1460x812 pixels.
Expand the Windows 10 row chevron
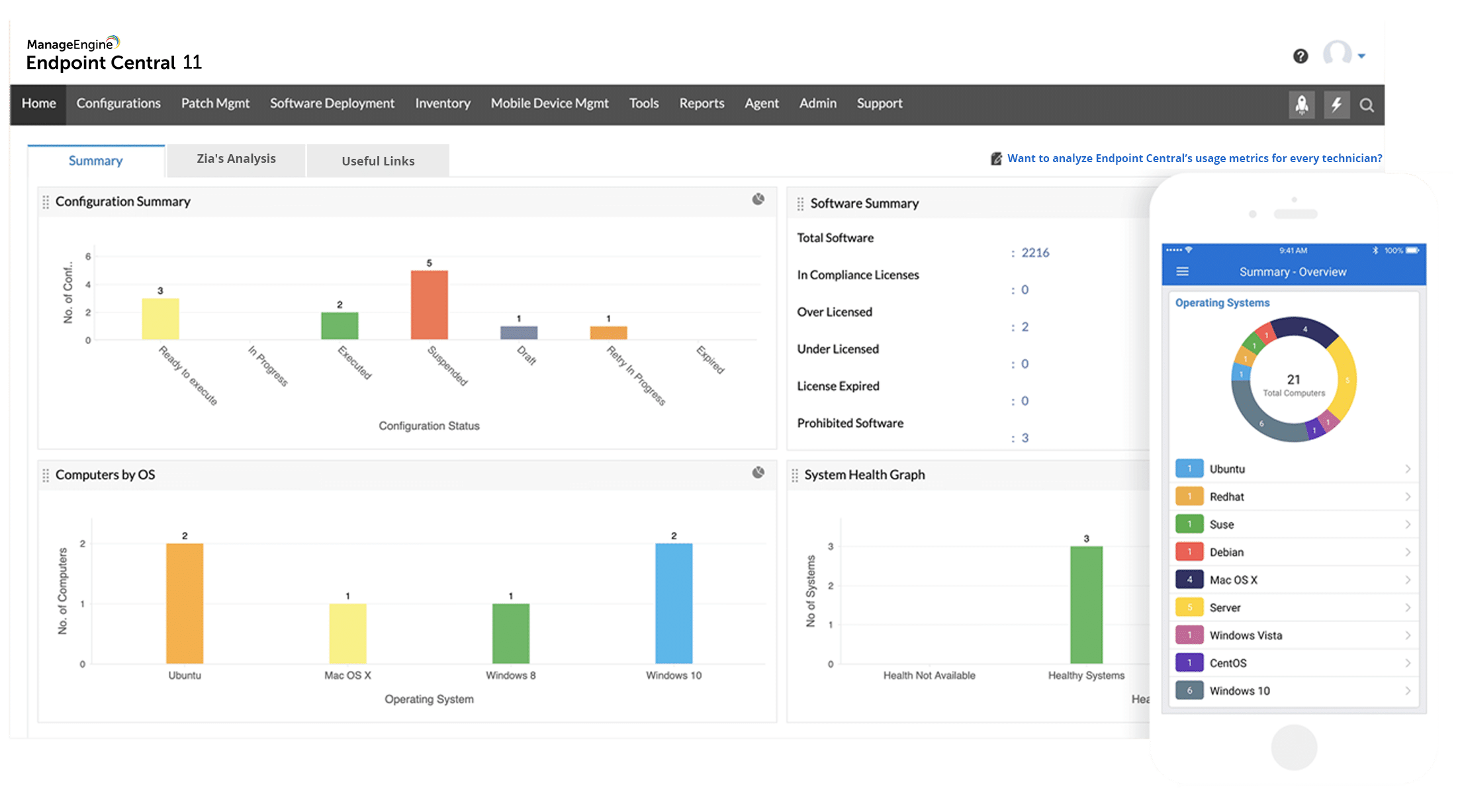(x=1408, y=691)
